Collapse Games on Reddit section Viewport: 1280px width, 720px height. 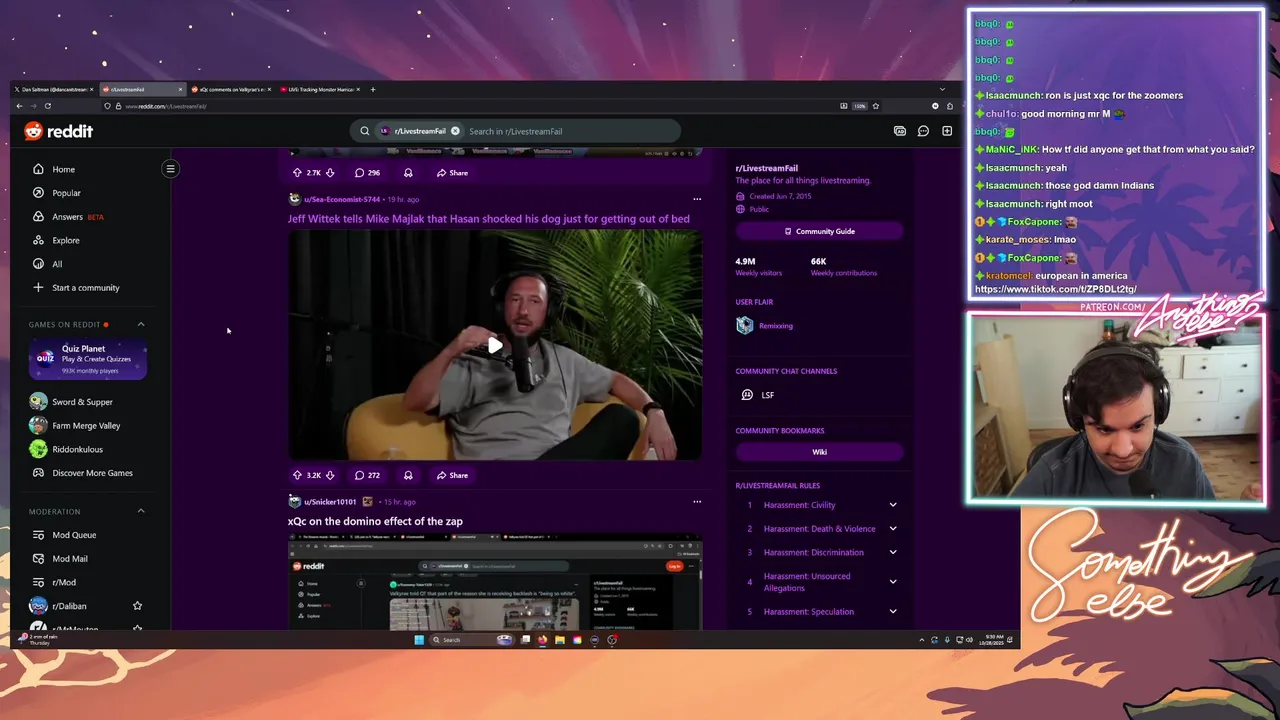(141, 324)
